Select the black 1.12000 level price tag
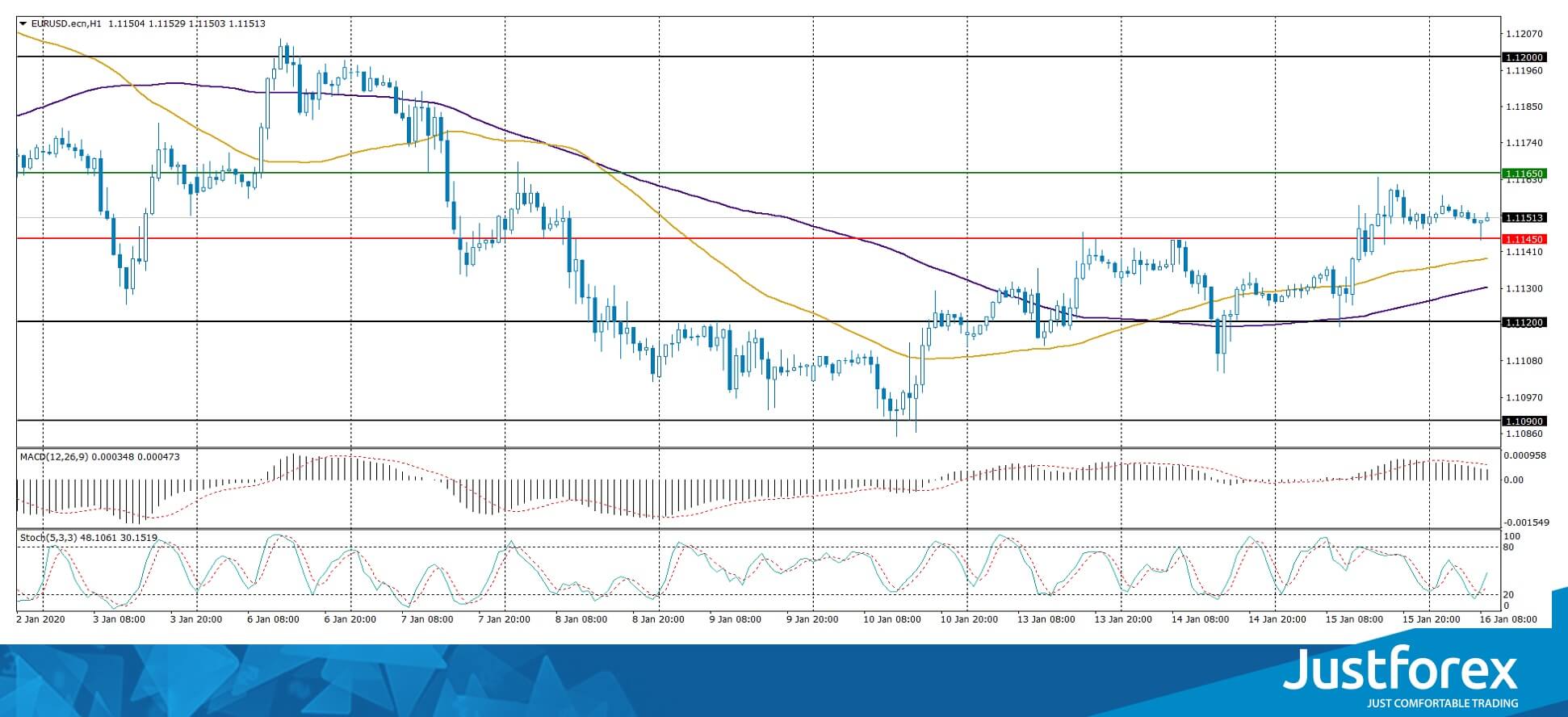This screenshot has width=1568, height=717. (1524, 57)
